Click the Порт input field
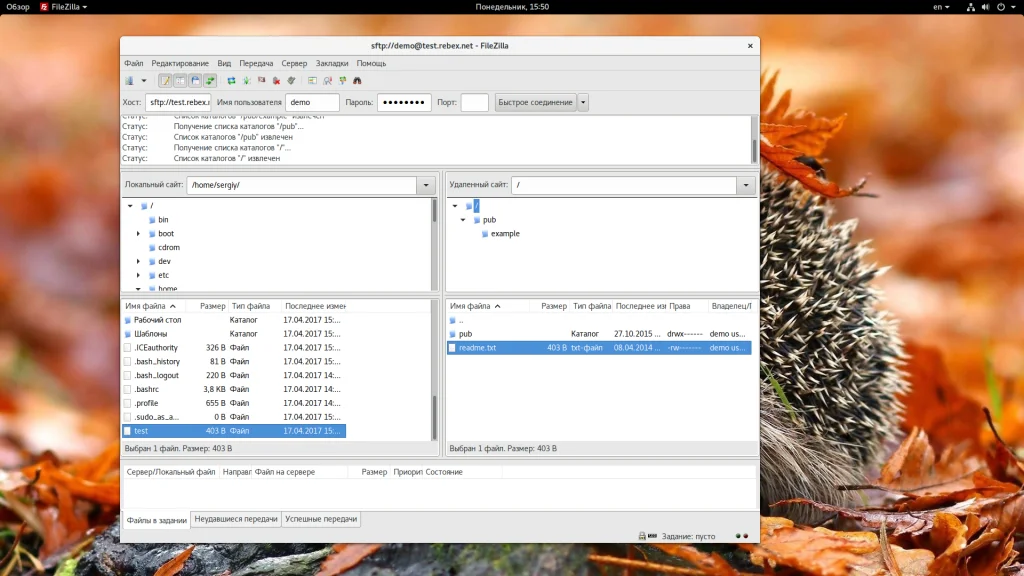 (474, 102)
